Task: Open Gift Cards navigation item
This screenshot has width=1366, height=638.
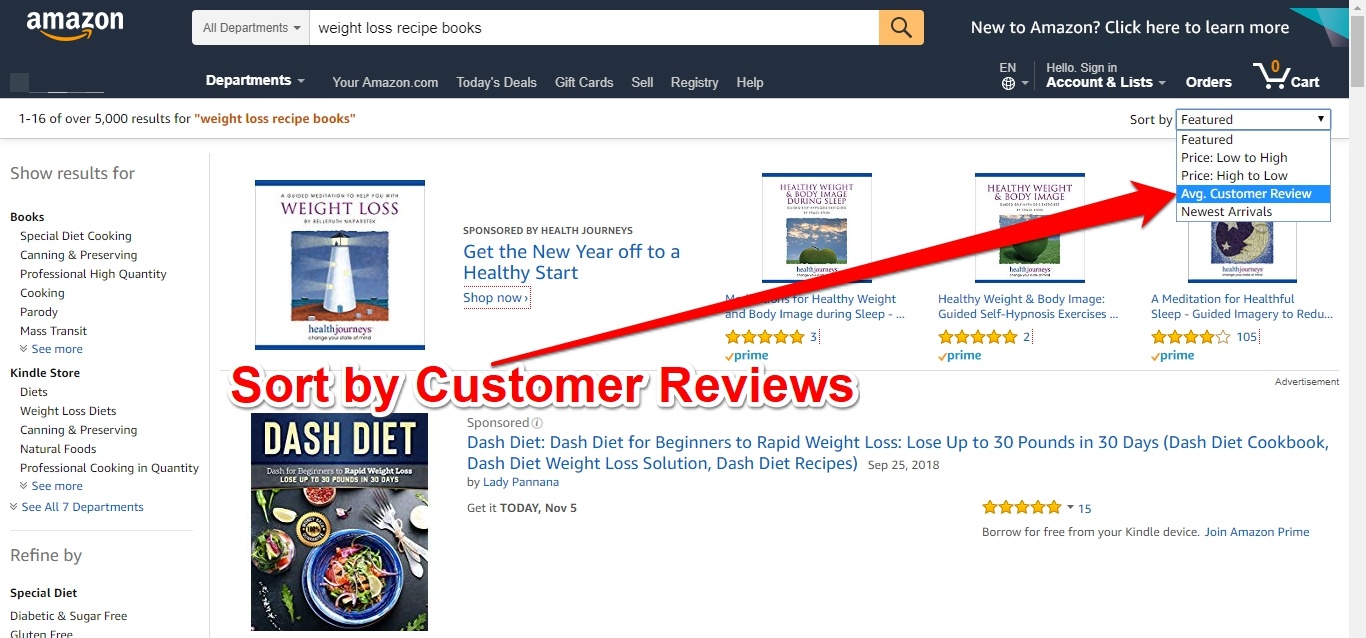Action: [584, 82]
